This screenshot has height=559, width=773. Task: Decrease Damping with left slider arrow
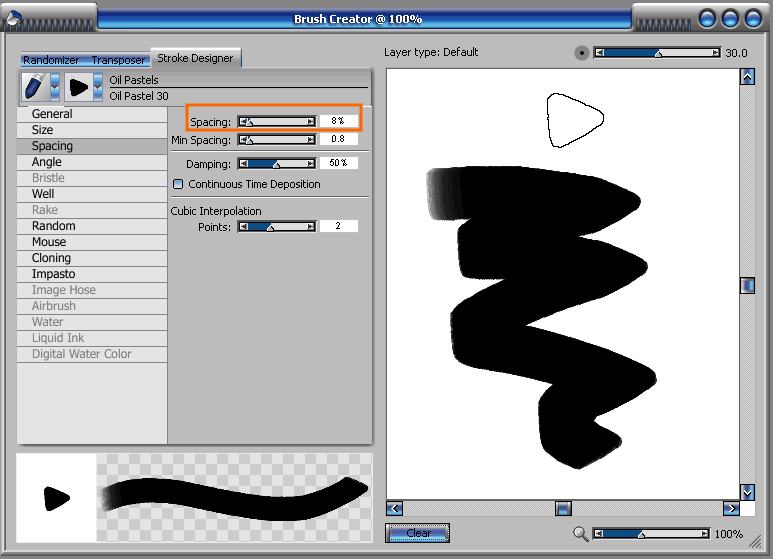(x=244, y=164)
